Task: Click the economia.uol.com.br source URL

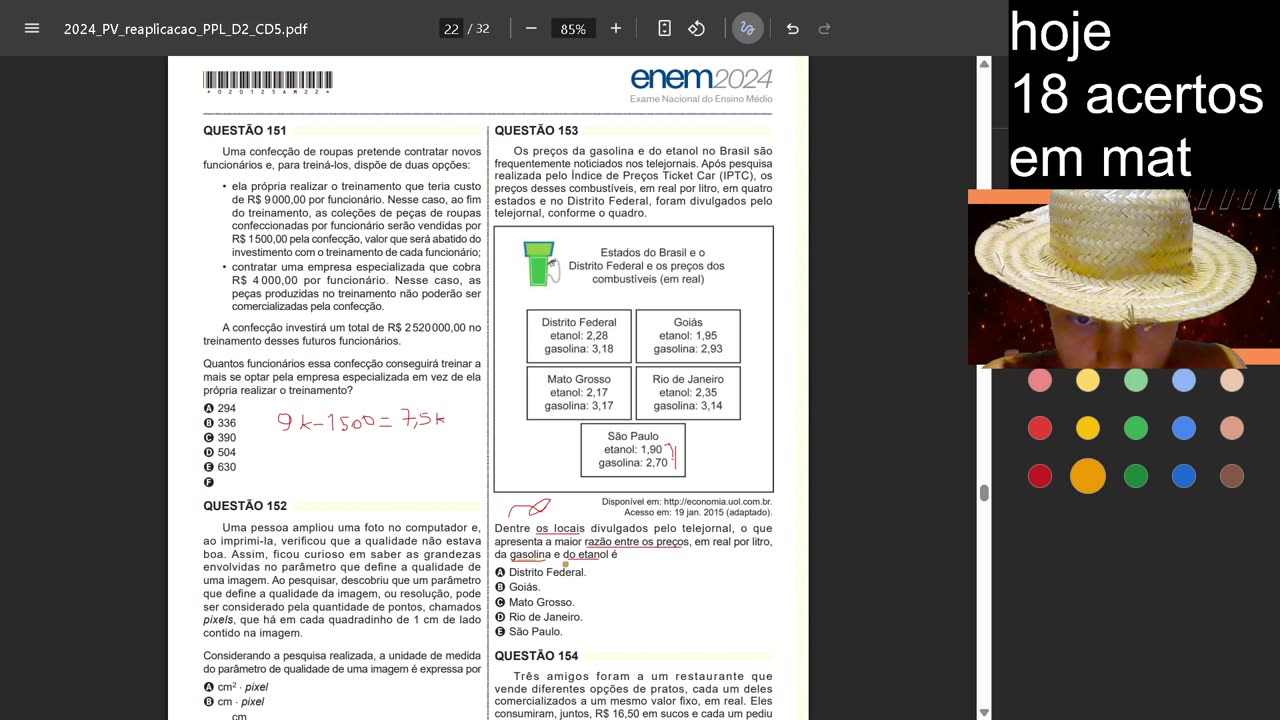Action: click(x=718, y=502)
